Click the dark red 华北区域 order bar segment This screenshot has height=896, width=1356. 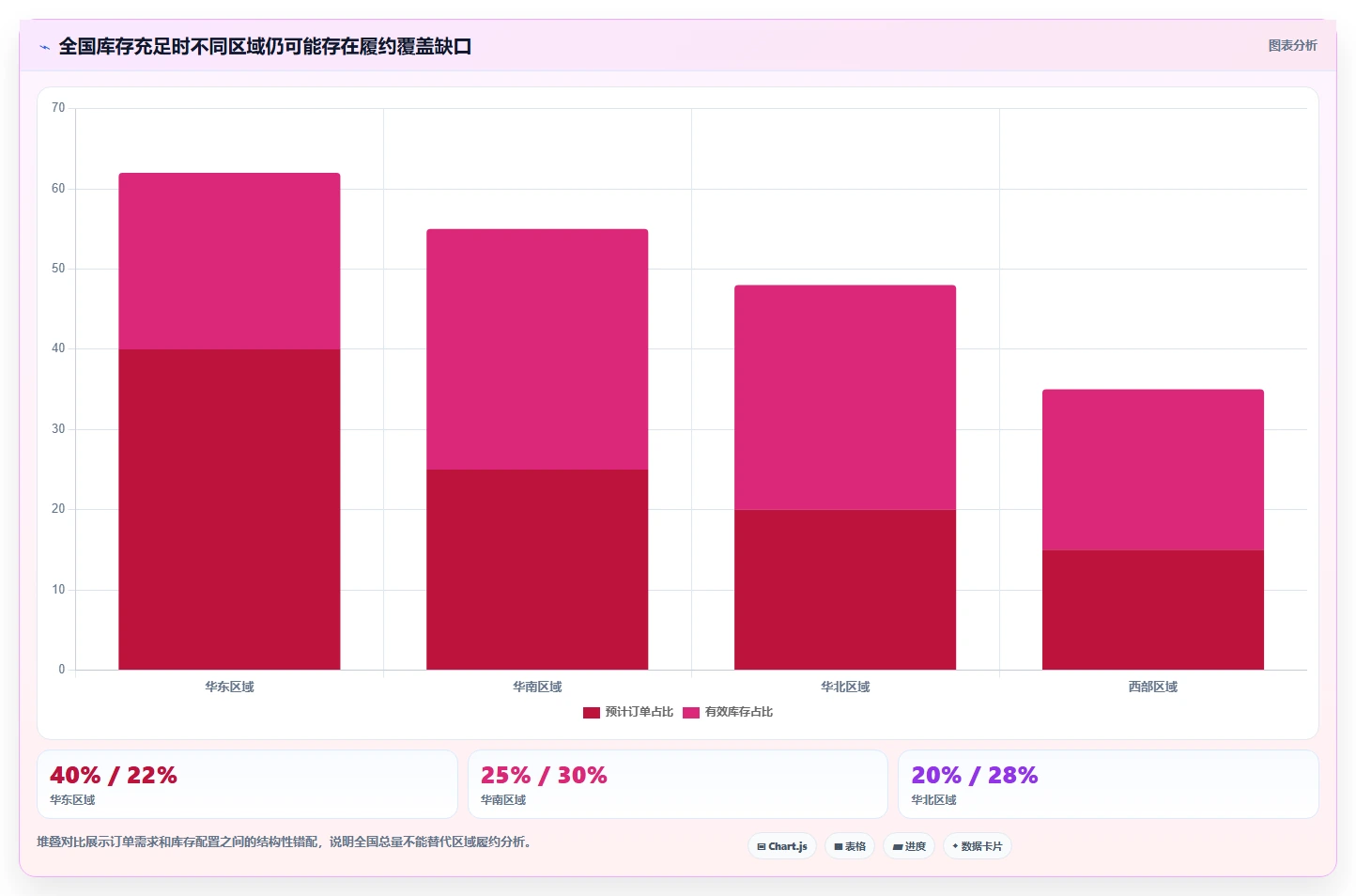point(845,590)
